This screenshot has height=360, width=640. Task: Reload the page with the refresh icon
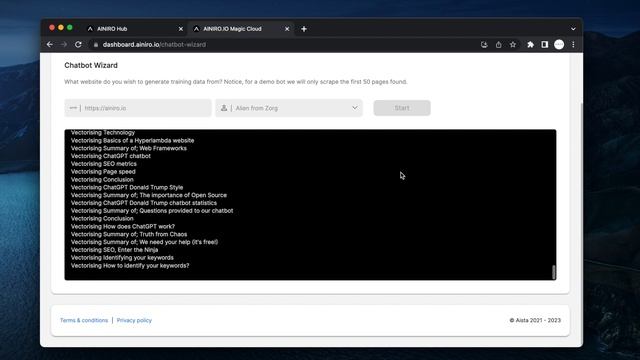[x=78, y=44]
